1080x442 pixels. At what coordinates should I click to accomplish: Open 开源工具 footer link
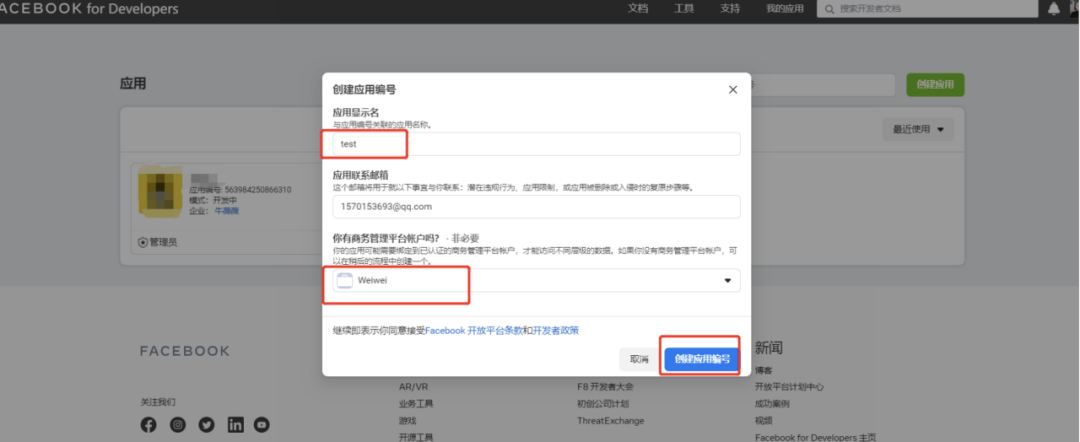[416, 436]
